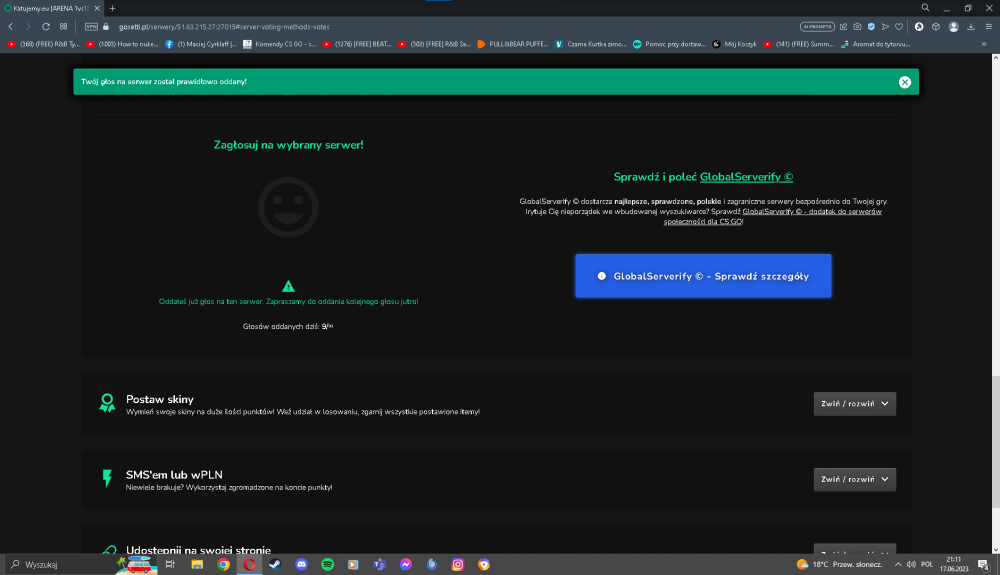Image resolution: width=1000 pixels, height=575 pixels.
Task: Click the volume speaker tray icon
Action: click(x=911, y=564)
